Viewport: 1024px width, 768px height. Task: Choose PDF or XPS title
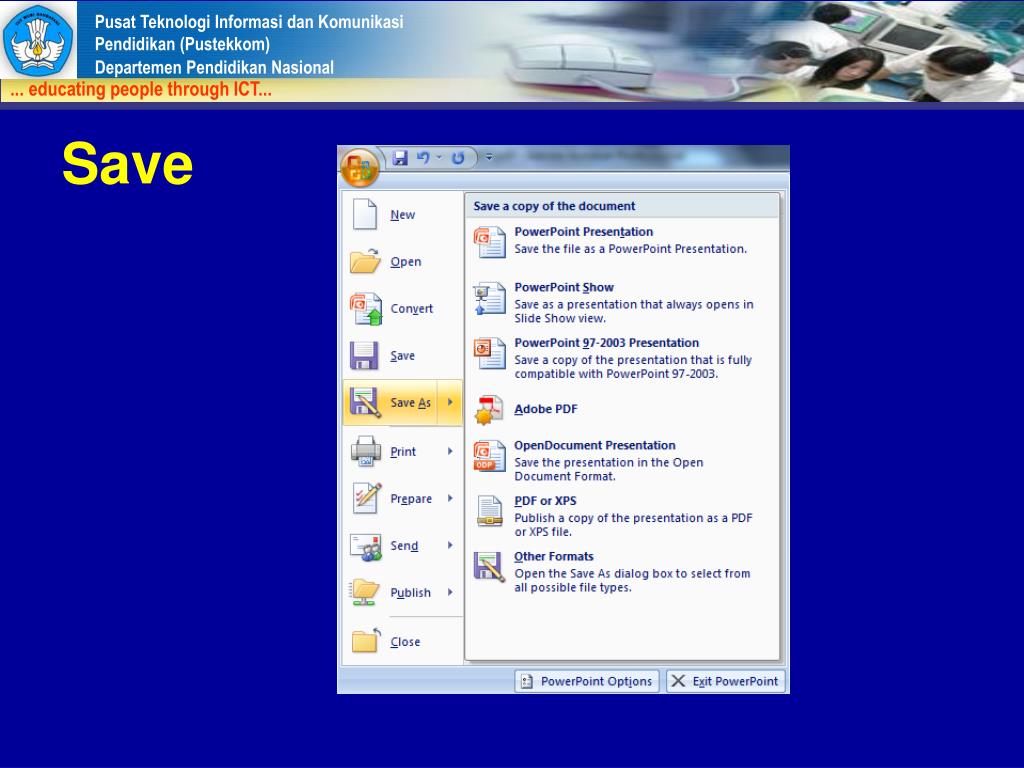point(545,500)
